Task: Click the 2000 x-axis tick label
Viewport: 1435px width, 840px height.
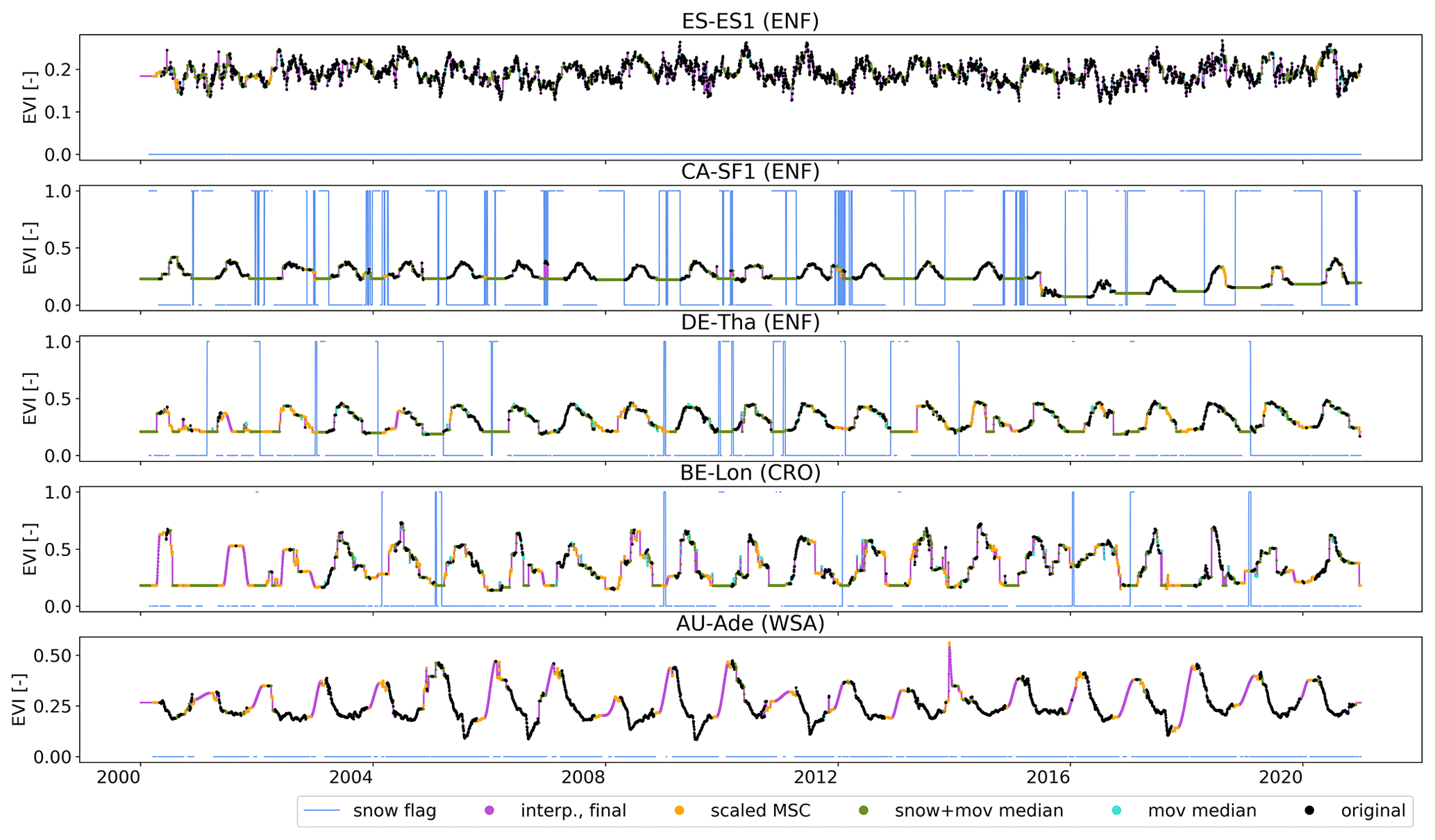Action: pos(119,778)
